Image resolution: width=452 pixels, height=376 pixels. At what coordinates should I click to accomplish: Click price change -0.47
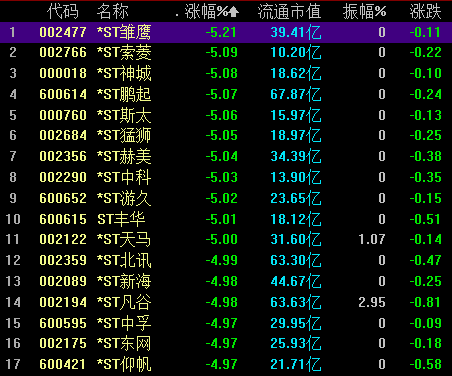[x=426, y=260]
